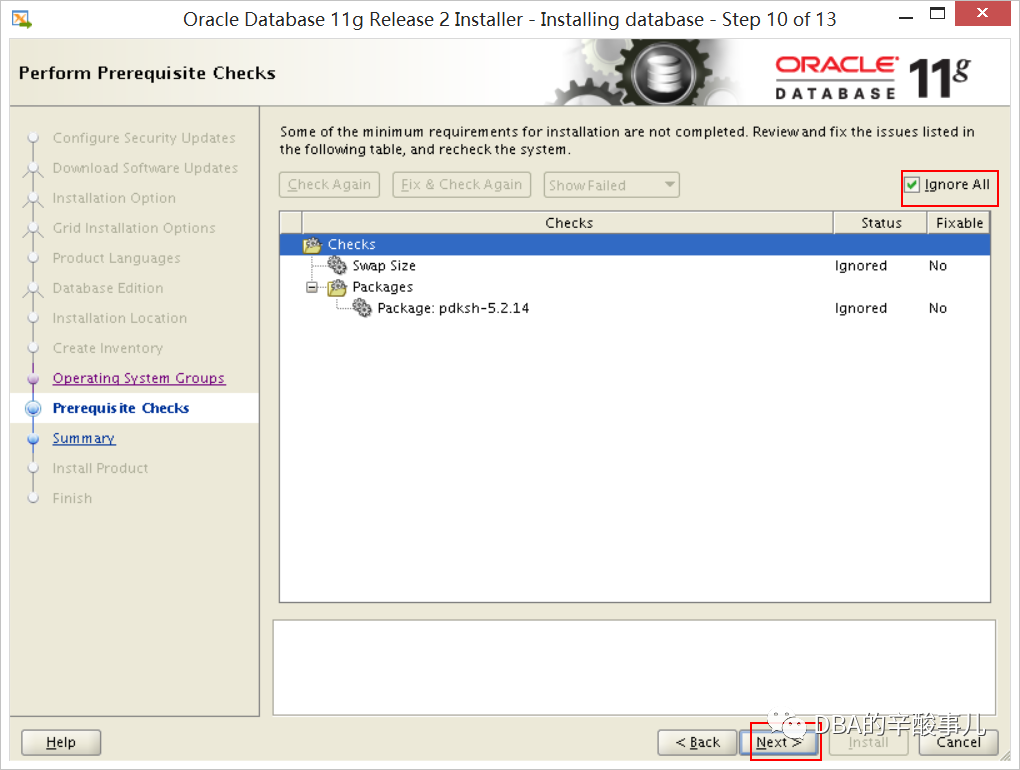Click the Packages folder icon
This screenshot has width=1020, height=770.
coord(337,287)
